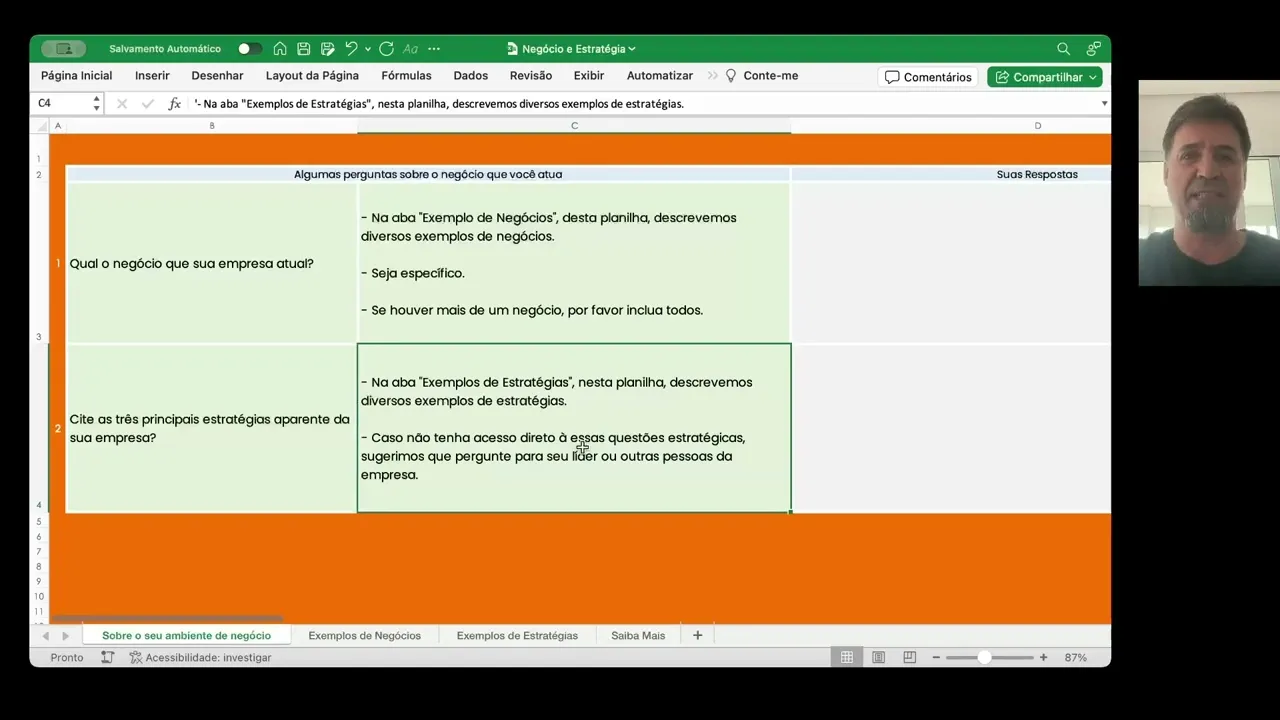
Task: Click the window control pill in title bar
Action: (64, 49)
